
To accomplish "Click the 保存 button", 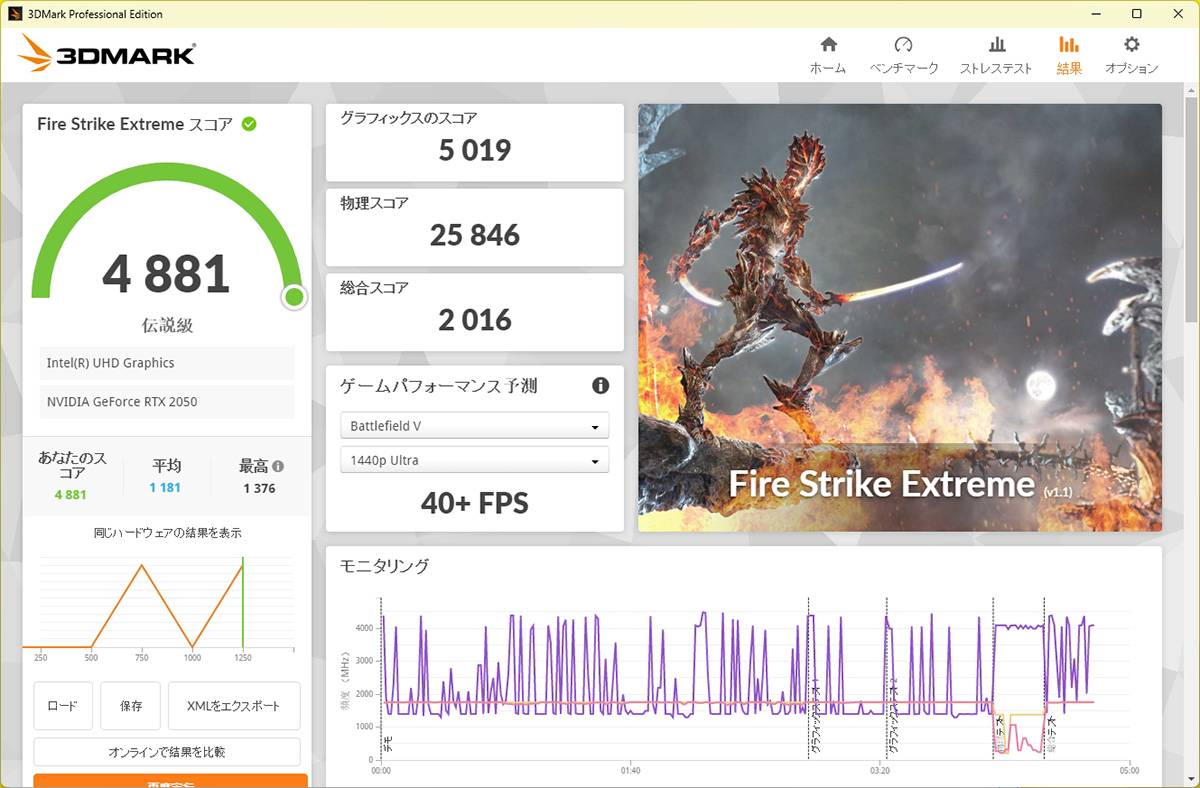I will pyautogui.click(x=131, y=706).
